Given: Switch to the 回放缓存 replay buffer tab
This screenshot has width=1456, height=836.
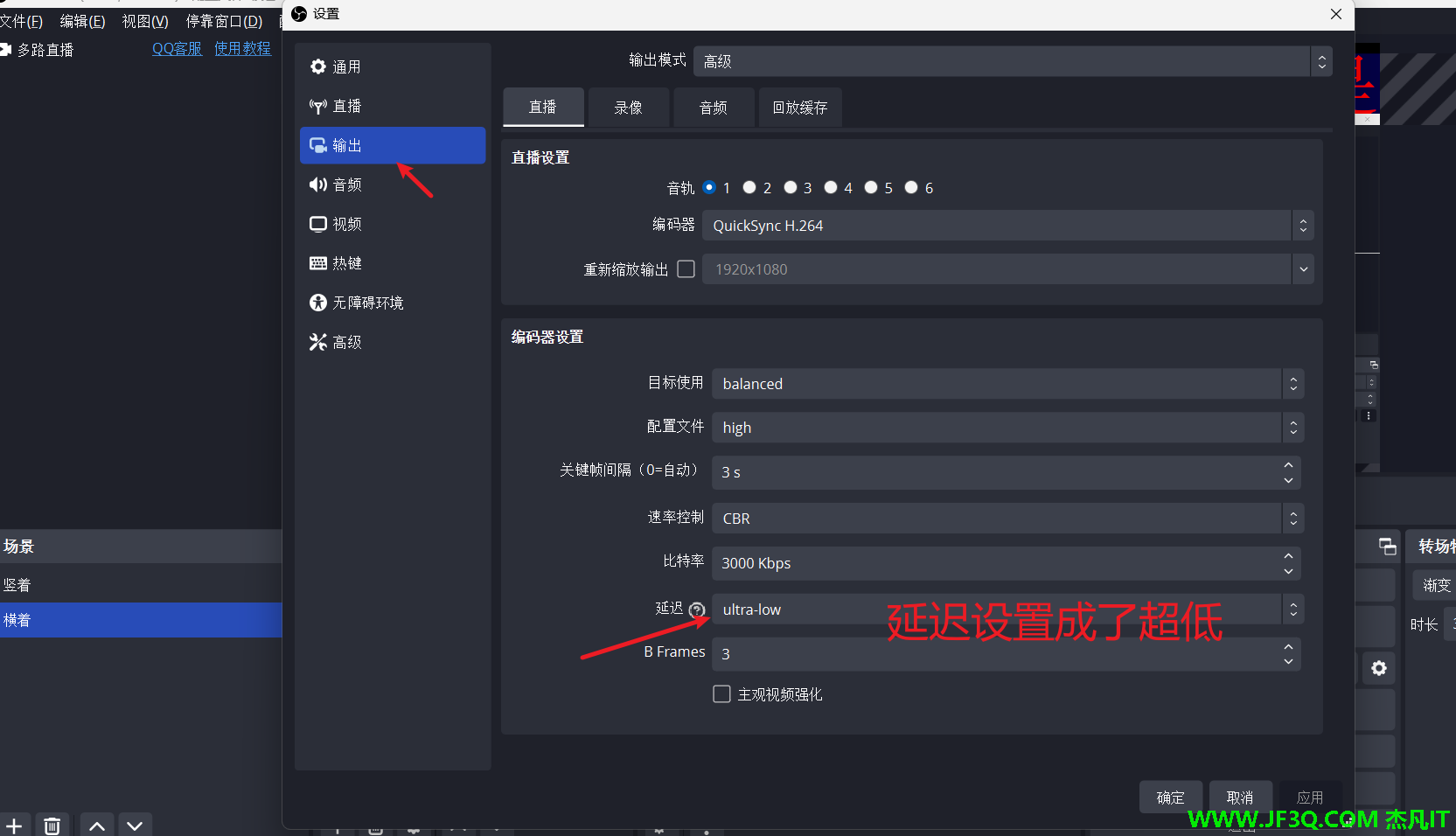Looking at the screenshot, I should click(799, 108).
